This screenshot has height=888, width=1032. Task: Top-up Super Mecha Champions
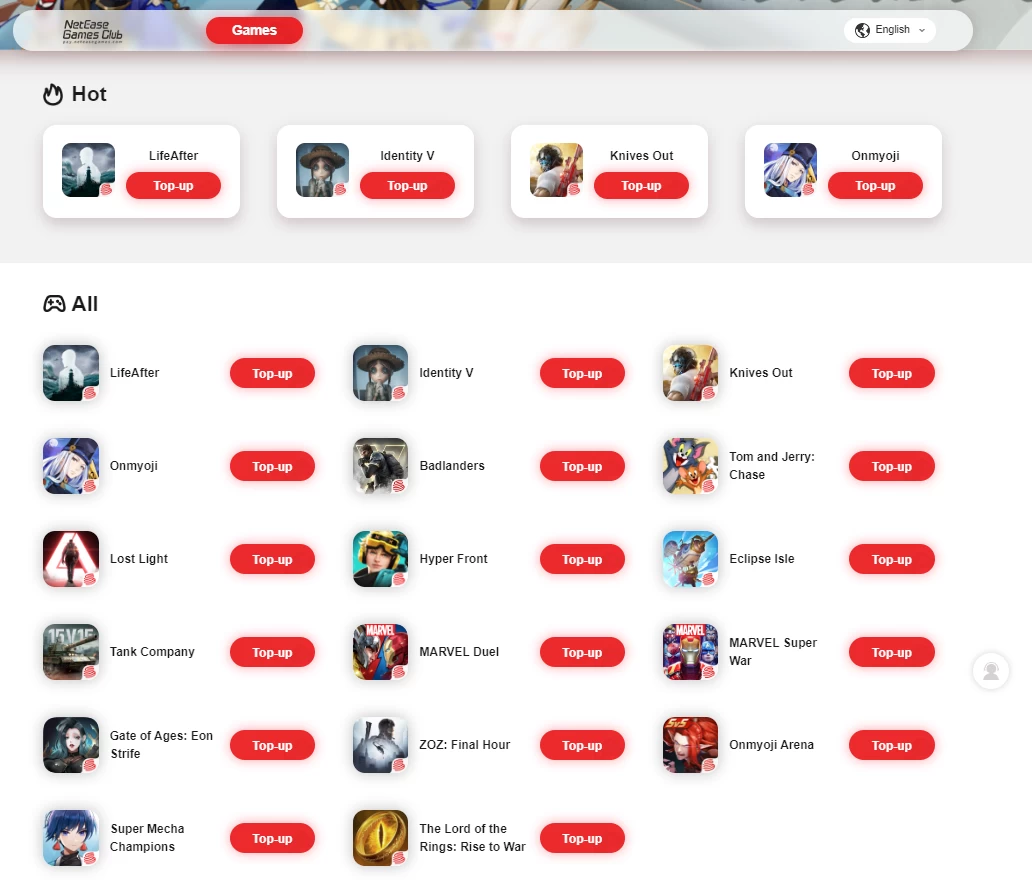click(272, 838)
